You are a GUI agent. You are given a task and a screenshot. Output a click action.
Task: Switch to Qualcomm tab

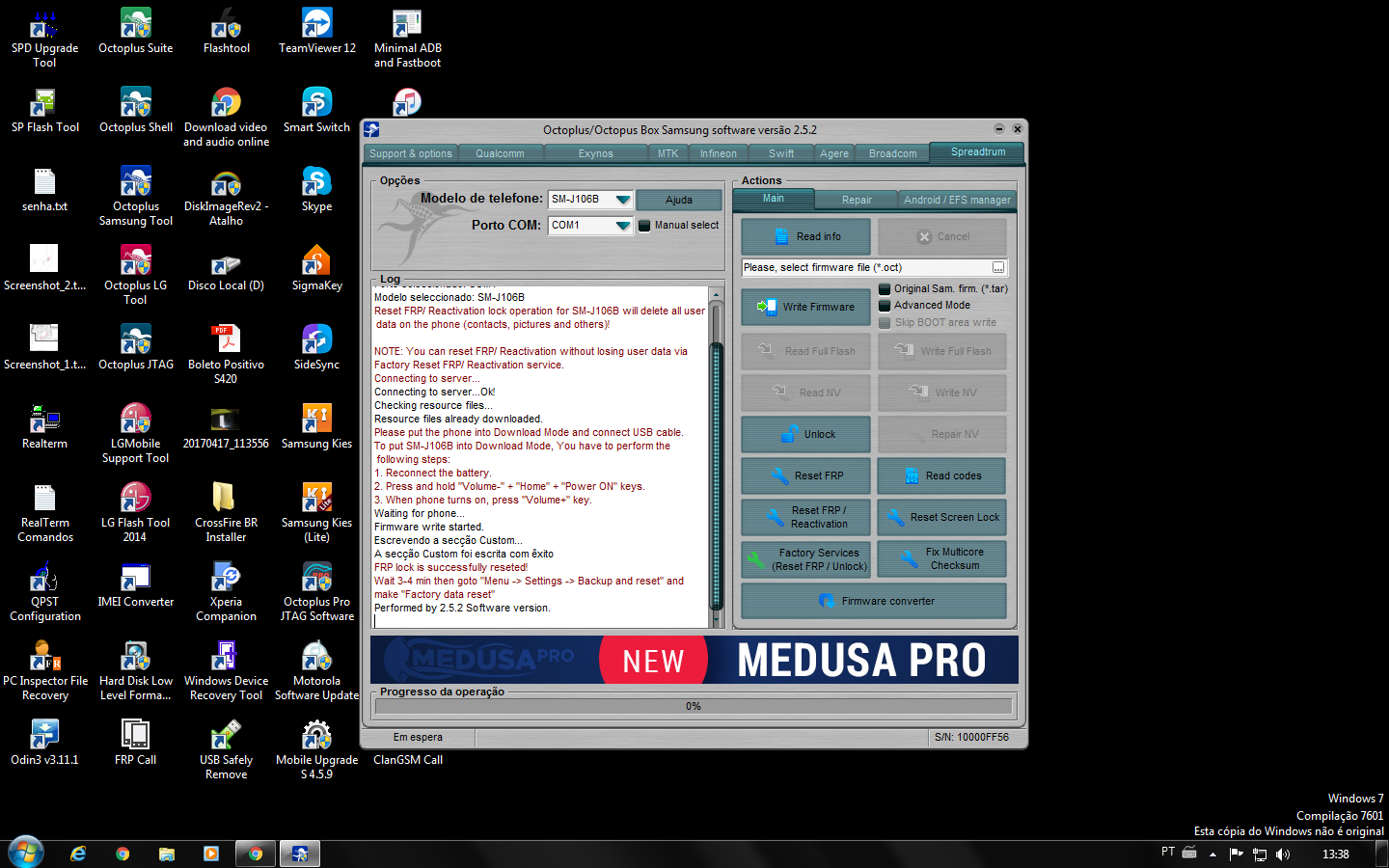(x=500, y=153)
